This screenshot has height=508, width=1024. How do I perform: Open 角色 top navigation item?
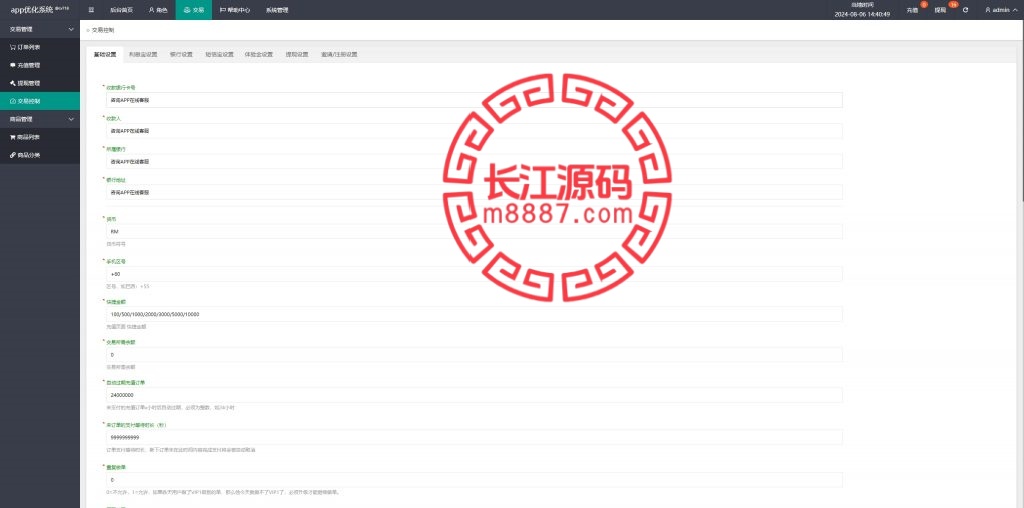[158, 10]
